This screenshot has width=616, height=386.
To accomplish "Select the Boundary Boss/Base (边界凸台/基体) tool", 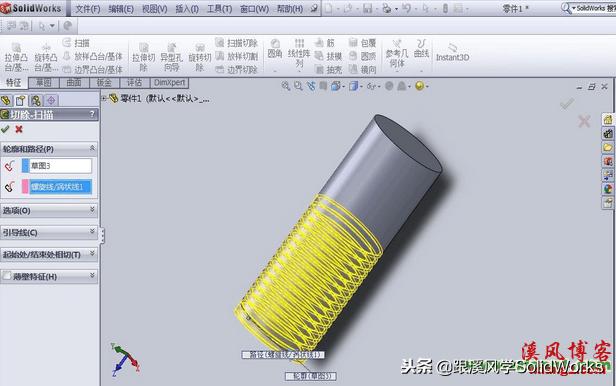I will 93,70.
